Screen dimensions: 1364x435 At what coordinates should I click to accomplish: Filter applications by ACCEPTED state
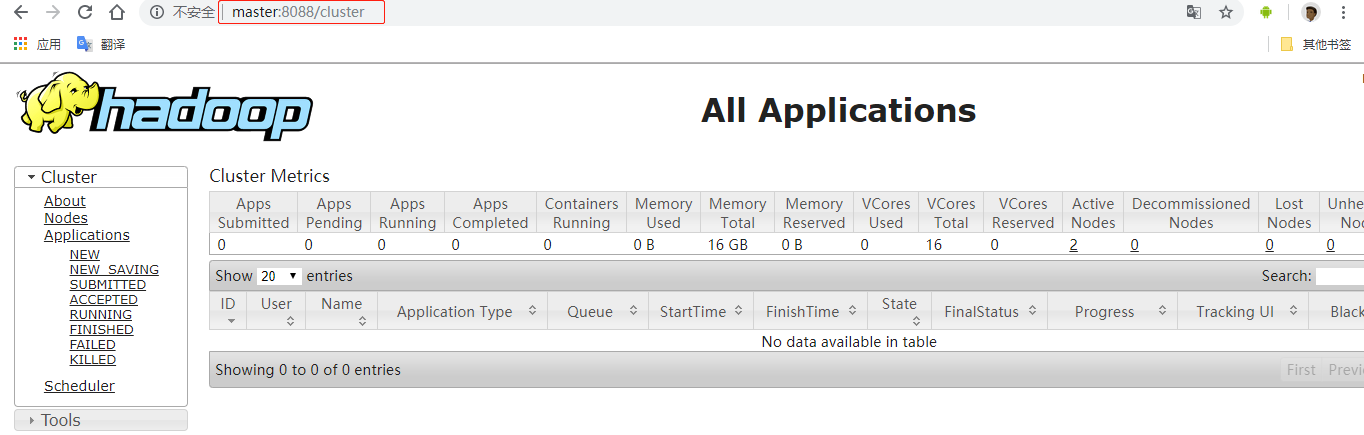pos(104,300)
